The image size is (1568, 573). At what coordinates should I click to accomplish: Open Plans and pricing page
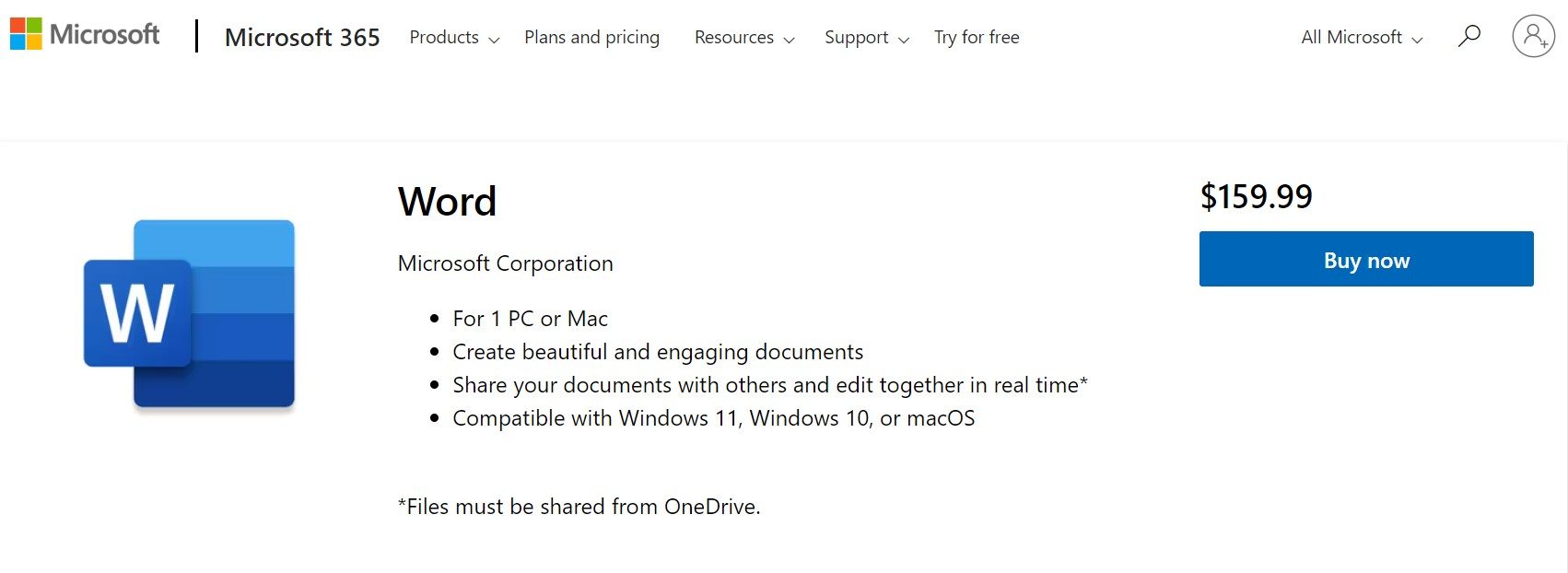point(591,38)
